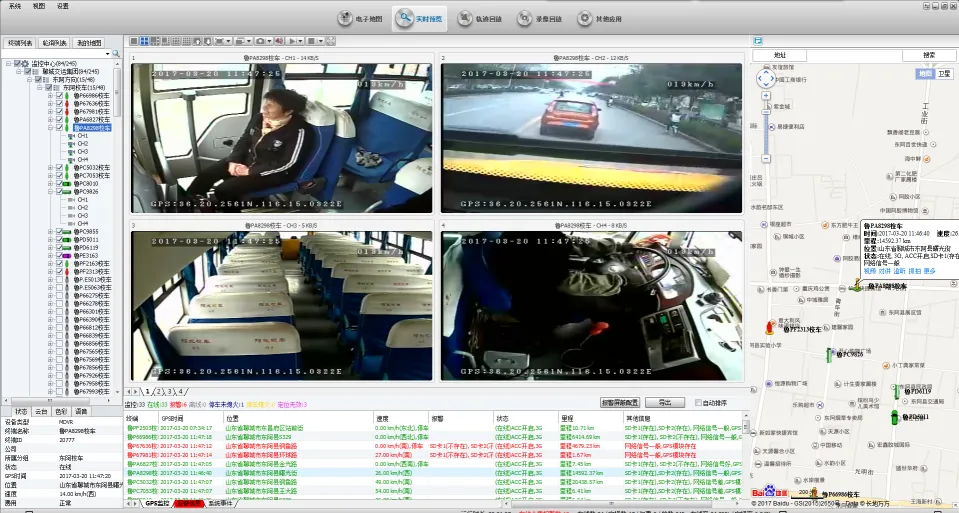Open the 其他应用 other applications module
959x513 pixels.
600,19
